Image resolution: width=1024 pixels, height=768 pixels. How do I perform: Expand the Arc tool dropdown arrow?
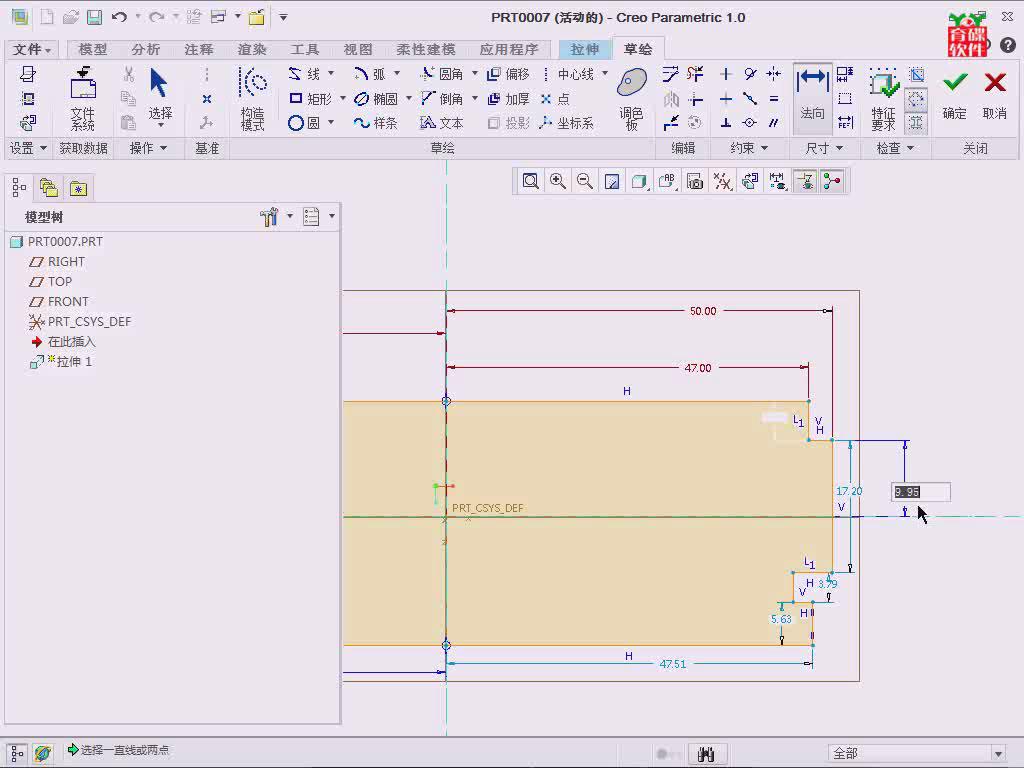[x=396, y=73]
